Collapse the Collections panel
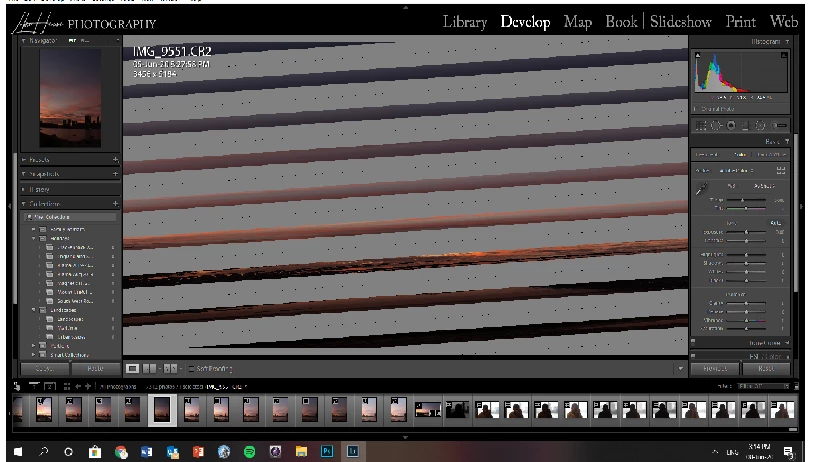 pyautogui.click(x=24, y=204)
